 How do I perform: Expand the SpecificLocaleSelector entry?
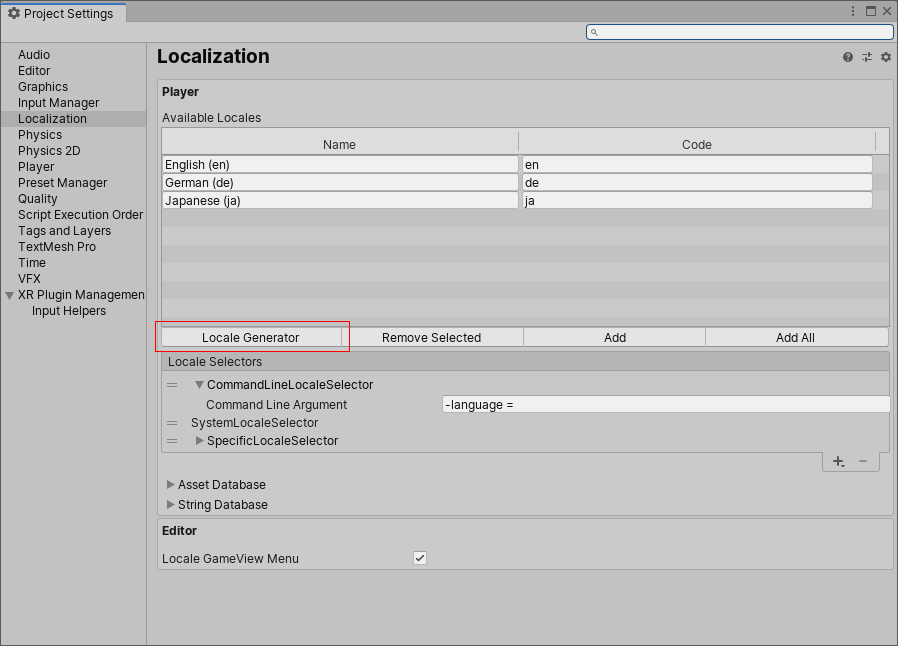pyautogui.click(x=199, y=440)
